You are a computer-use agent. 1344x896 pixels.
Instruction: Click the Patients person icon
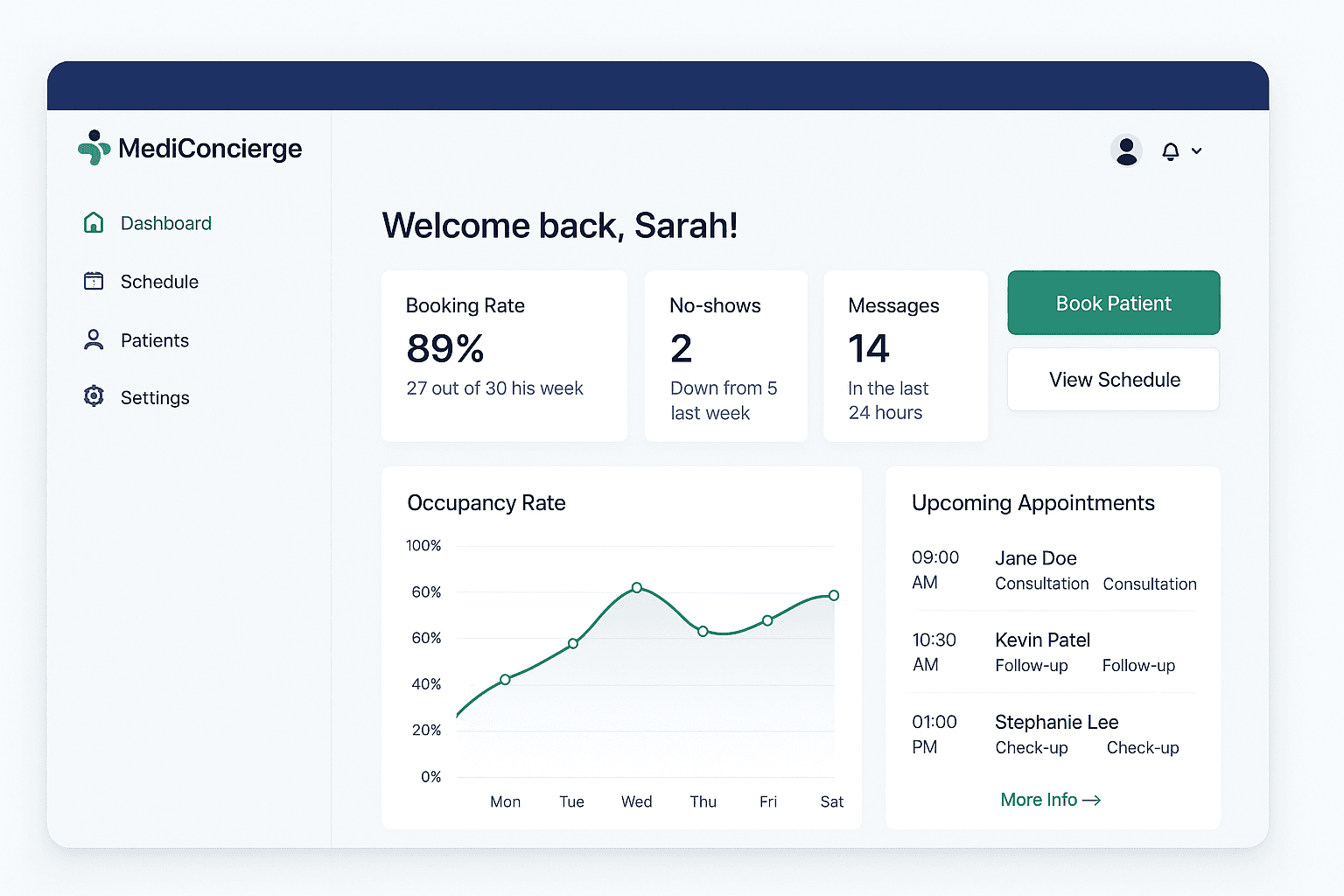(94, 339)
